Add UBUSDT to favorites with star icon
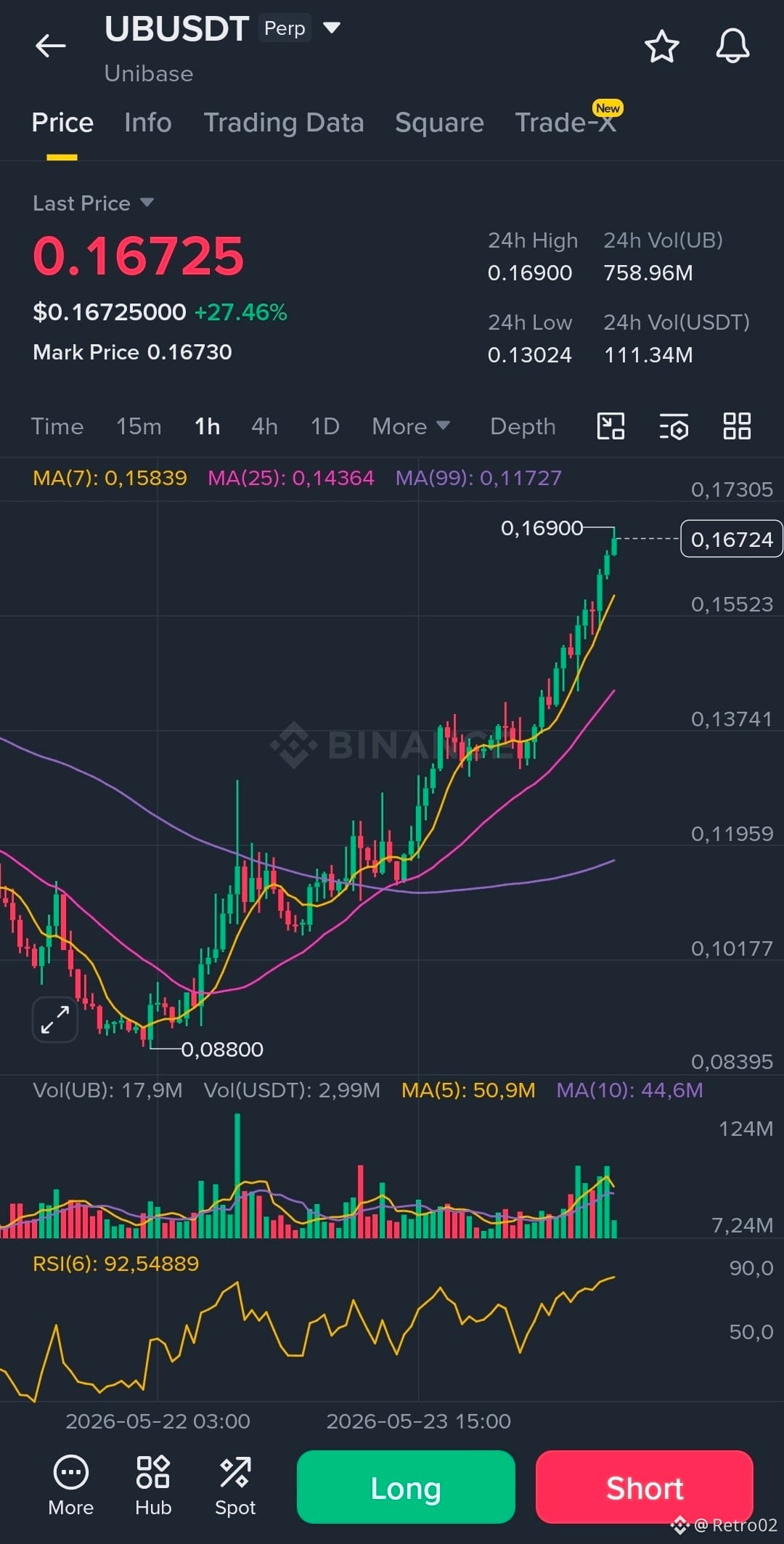The image size is (784, 1544). (x=661, y=46)
